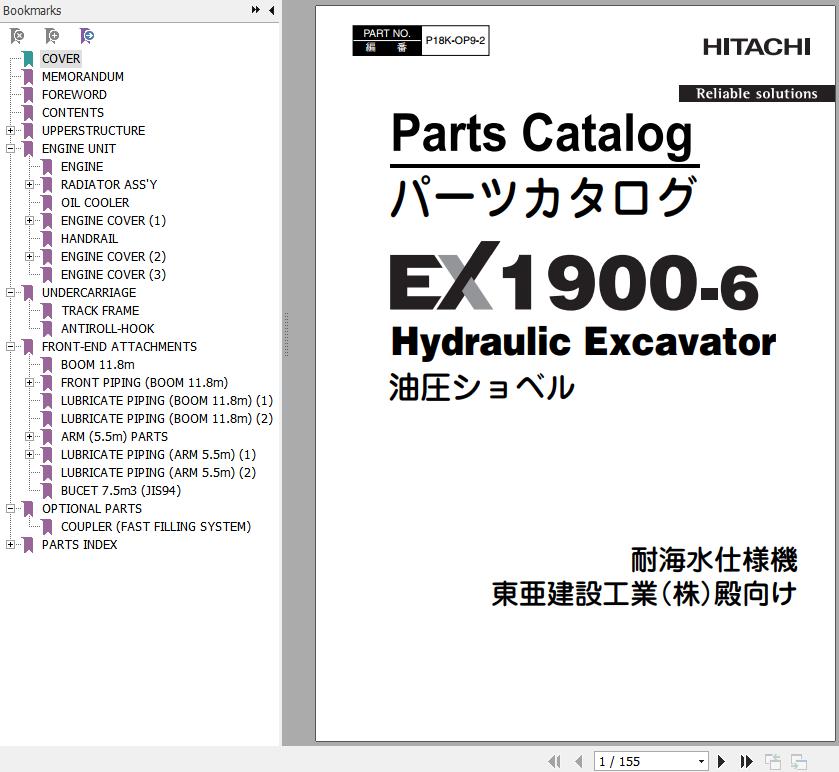Click the bookmark properties icon with arrow
This screenshot has width=839, height=772.
coord(87,36)
